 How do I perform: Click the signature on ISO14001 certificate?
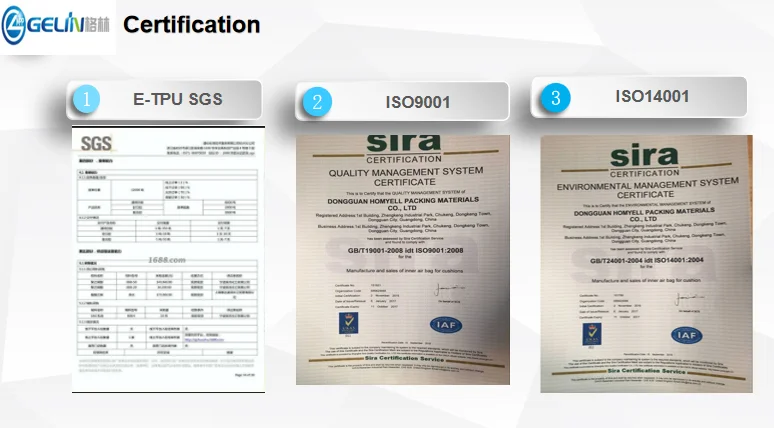[x=689, y=299]
